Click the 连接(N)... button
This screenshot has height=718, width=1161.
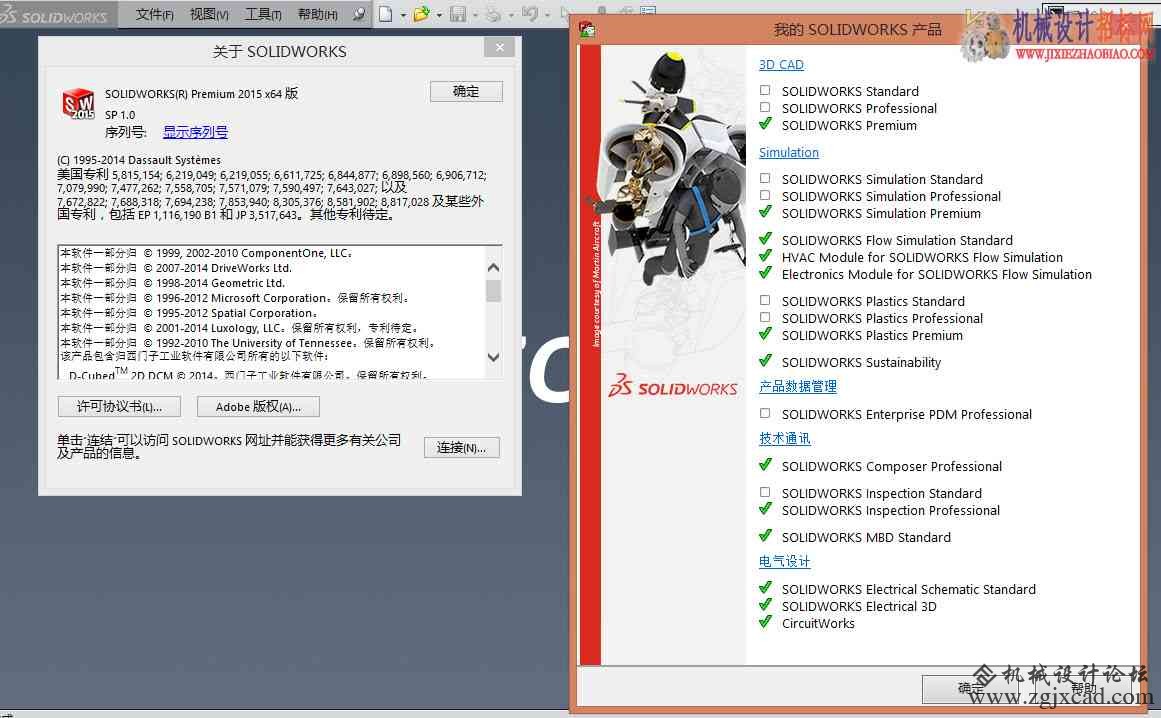[461, 447]
